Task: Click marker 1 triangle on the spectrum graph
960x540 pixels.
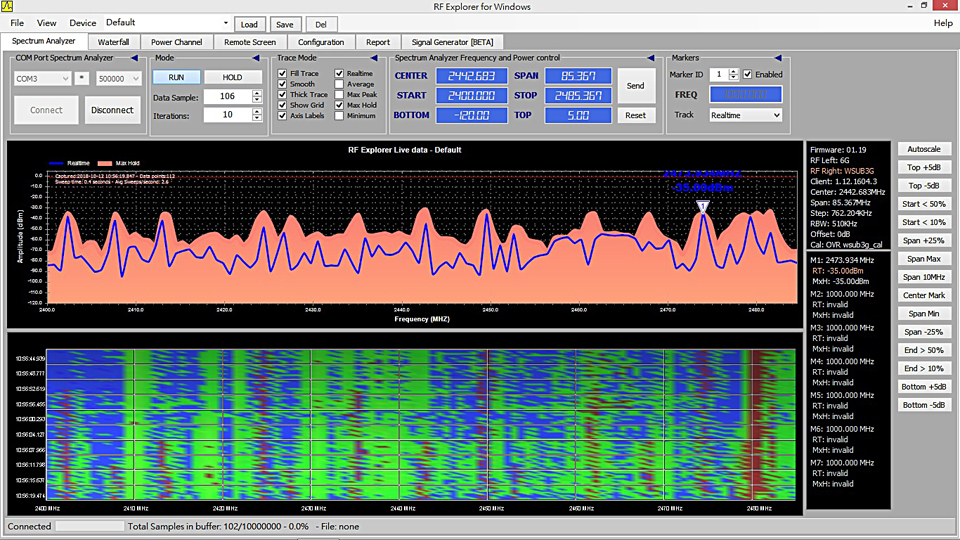Action: (703, 207)
